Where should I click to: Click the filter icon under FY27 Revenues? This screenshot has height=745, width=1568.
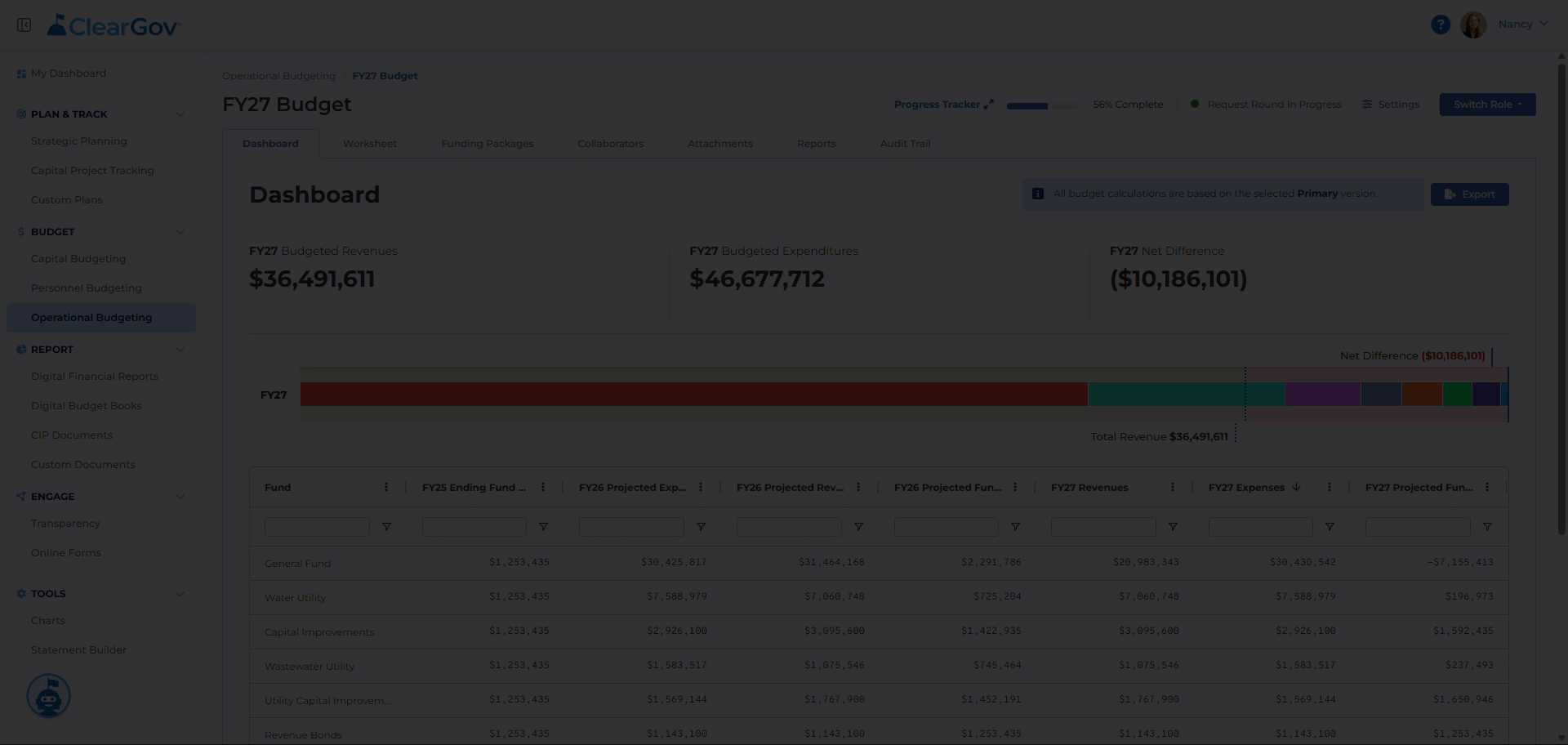1173,528
